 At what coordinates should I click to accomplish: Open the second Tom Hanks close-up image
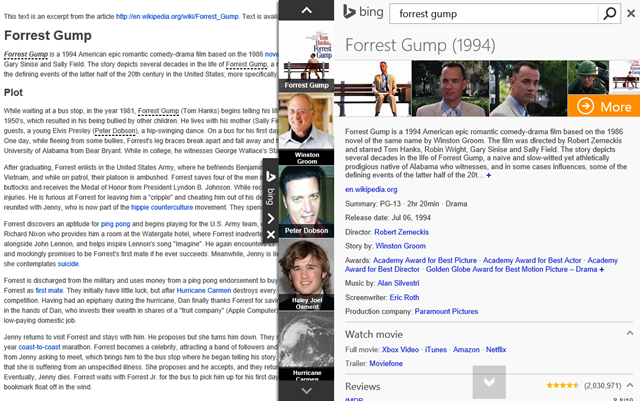pos(450,88)
